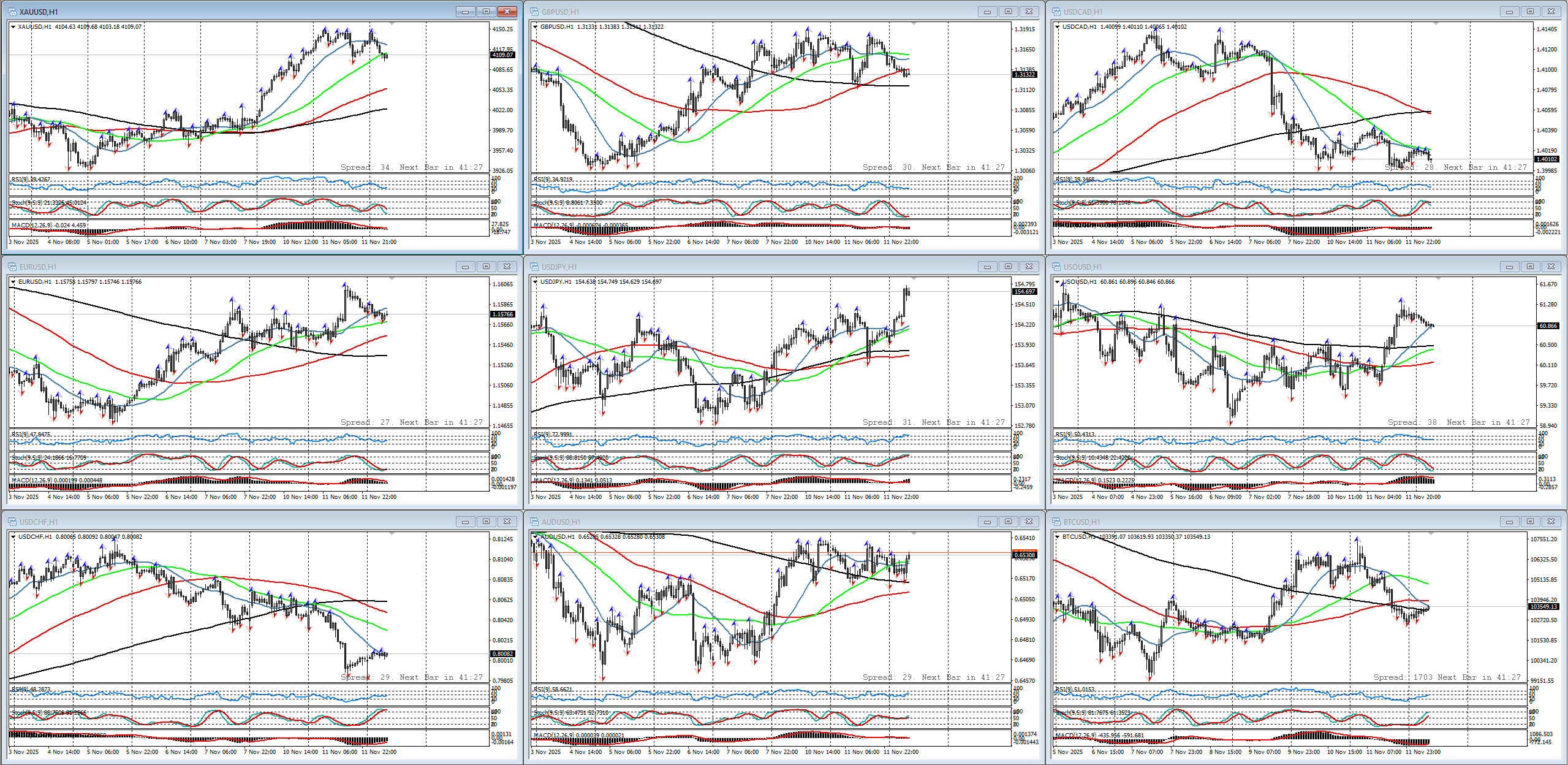Image resolution: width=1568 pixels, height=765 pixels.
Task: Maximize the EURUSD,H1 chart window
Action: pyautogui.click(x=486, y=267)
